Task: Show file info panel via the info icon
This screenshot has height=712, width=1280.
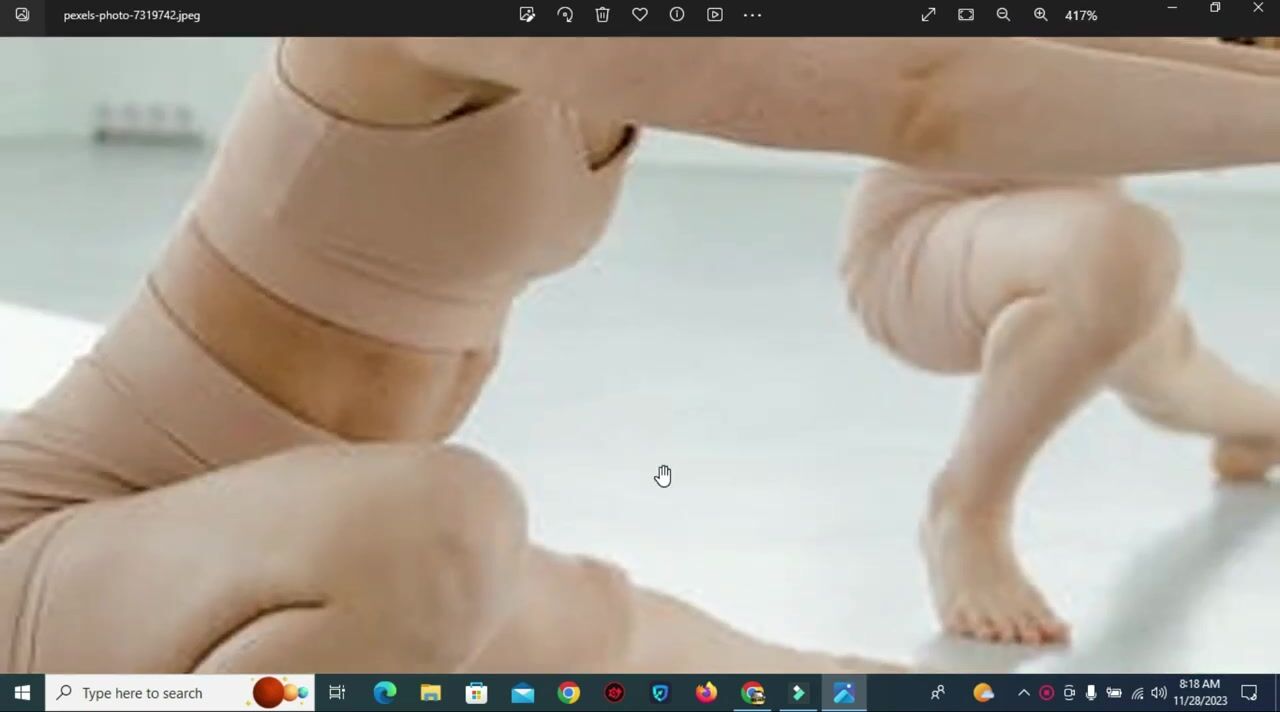Action: tap(677, 15)
